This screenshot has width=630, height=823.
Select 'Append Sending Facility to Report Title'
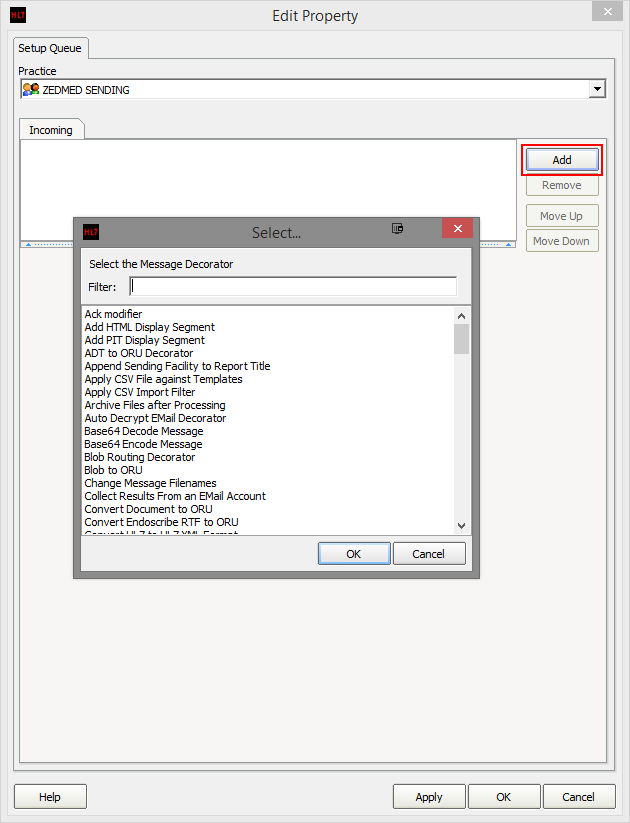177,366
